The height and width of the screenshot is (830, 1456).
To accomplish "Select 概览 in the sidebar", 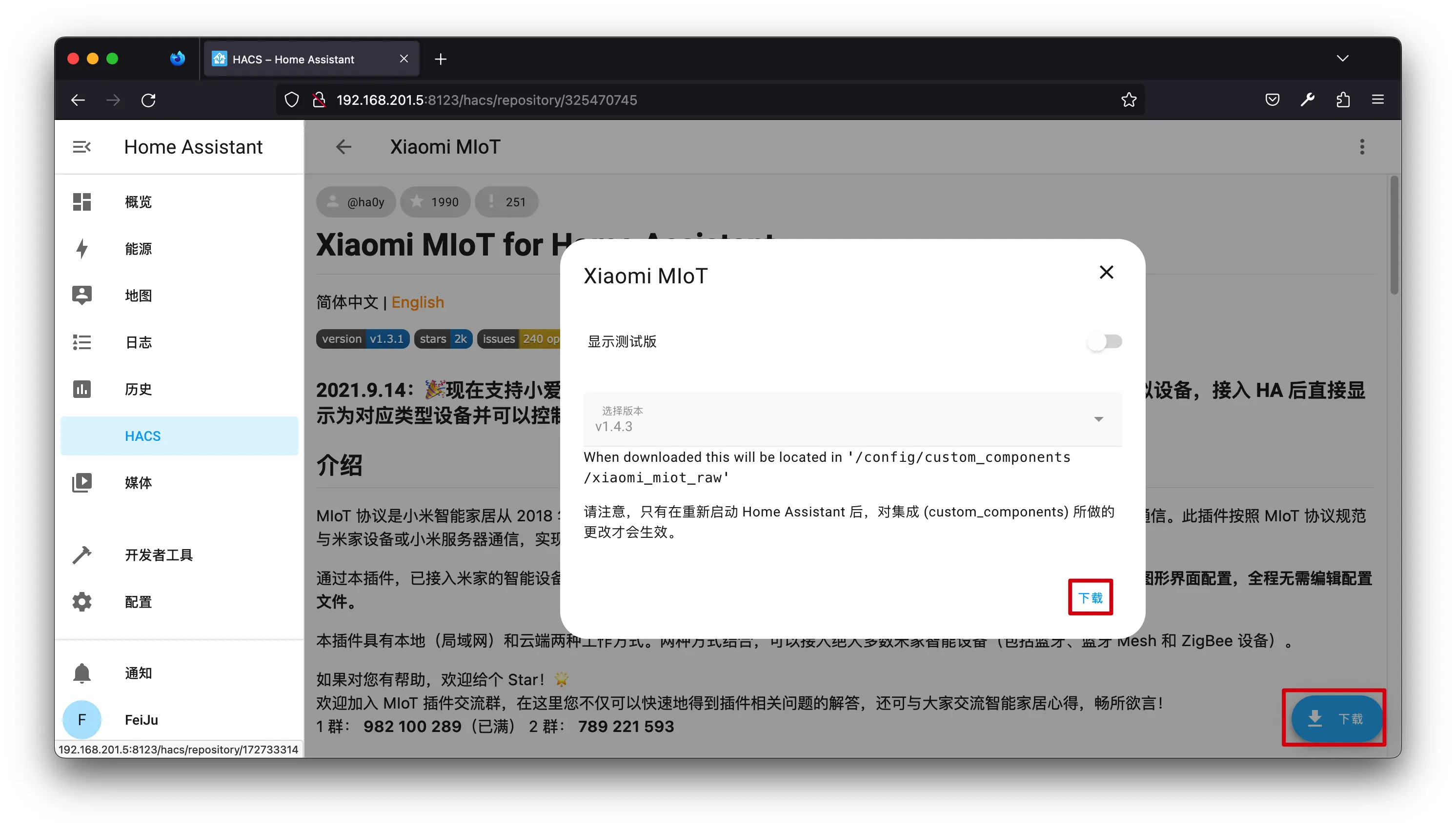I will (179, 202).
